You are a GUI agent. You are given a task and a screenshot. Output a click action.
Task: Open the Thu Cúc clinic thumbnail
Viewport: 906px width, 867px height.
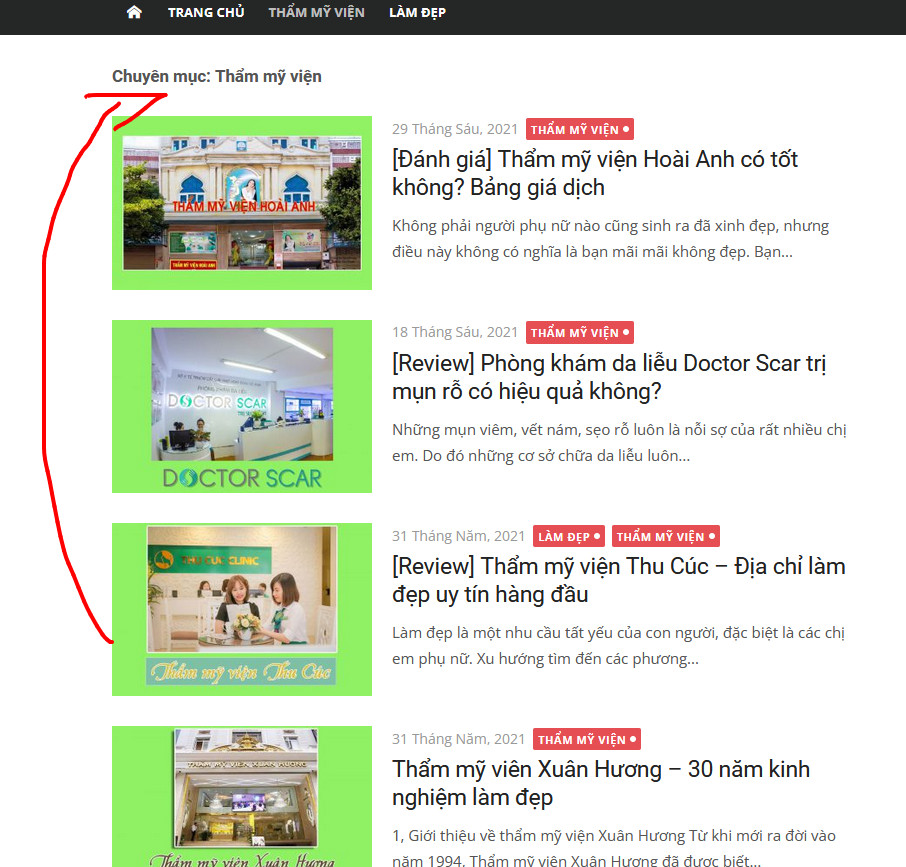click(242, 609)
